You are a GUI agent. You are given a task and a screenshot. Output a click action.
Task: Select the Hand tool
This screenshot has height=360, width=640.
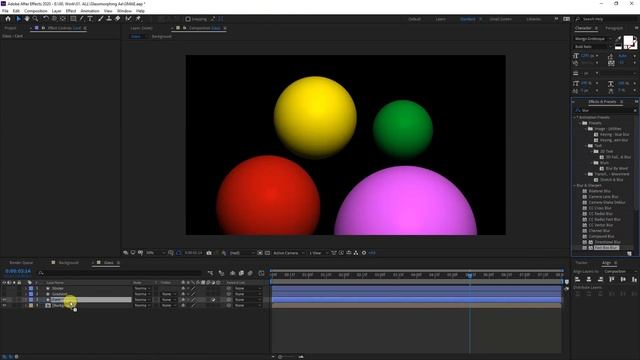(27, 19)
